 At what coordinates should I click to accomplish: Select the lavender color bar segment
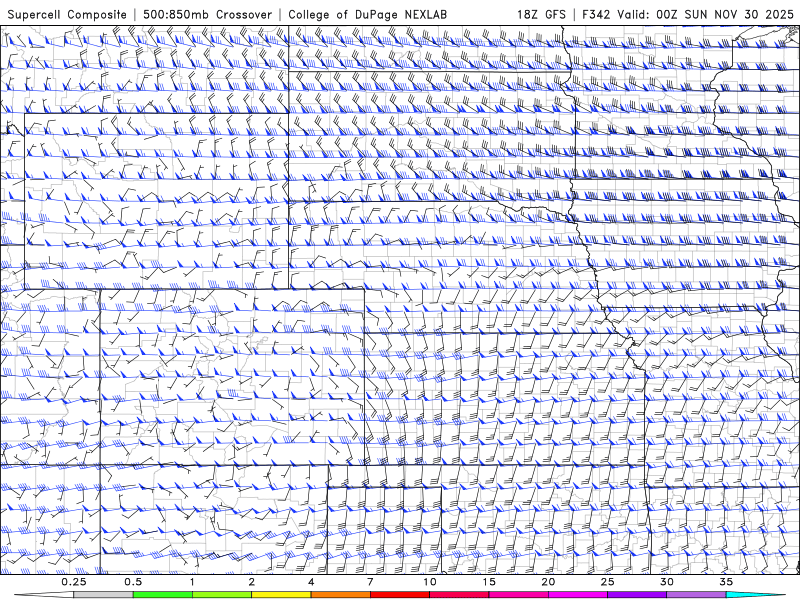point(696,595)
